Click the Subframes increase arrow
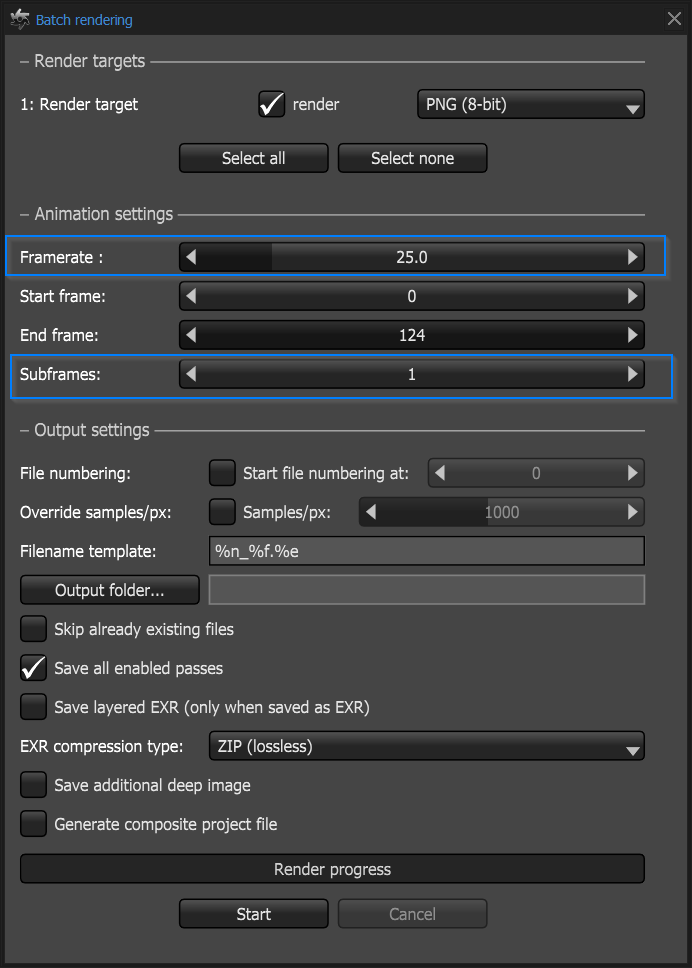Screen dimensions: 692x968 click(632, 374)
